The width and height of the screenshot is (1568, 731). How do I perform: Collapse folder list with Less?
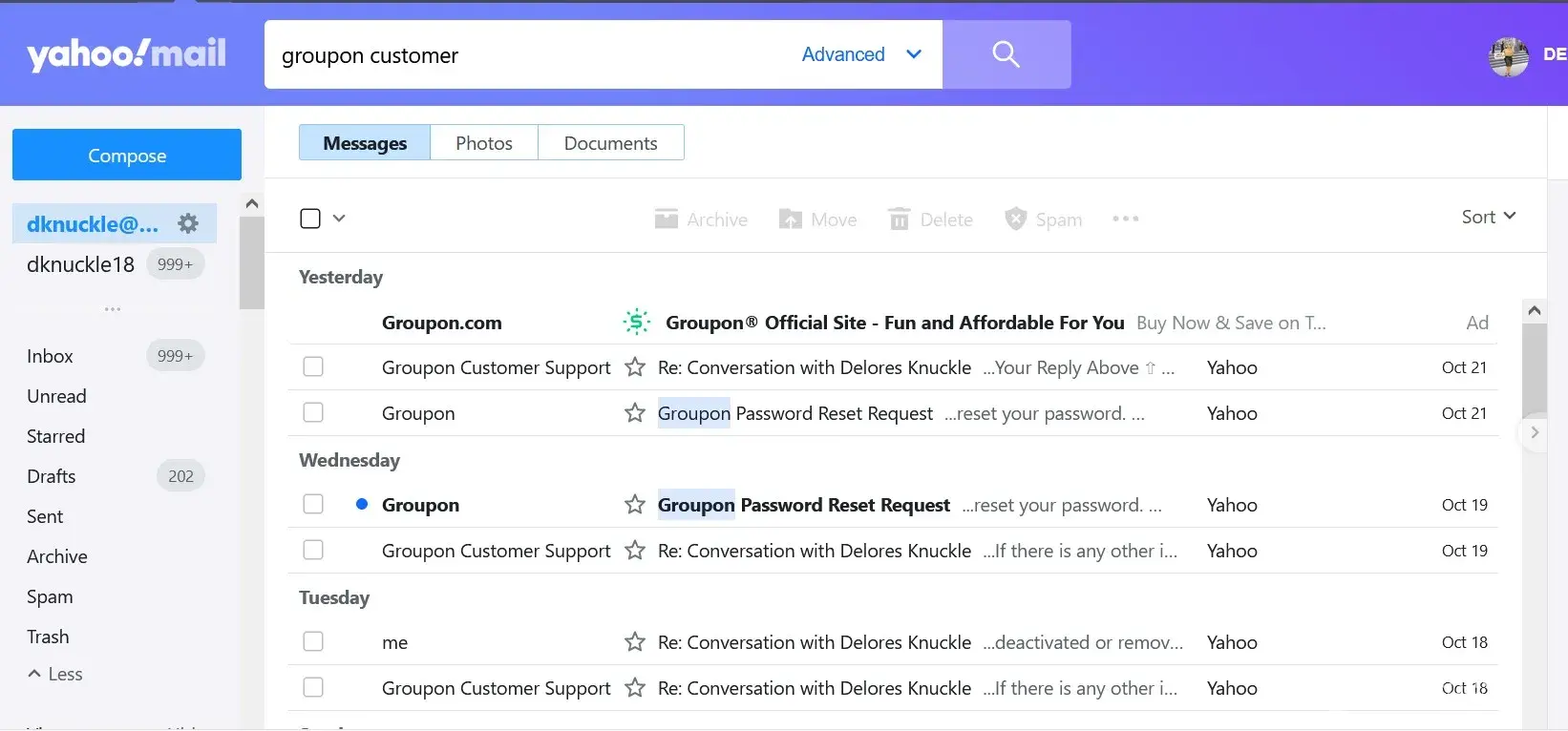pyautogui.click(x=55, y=674)
